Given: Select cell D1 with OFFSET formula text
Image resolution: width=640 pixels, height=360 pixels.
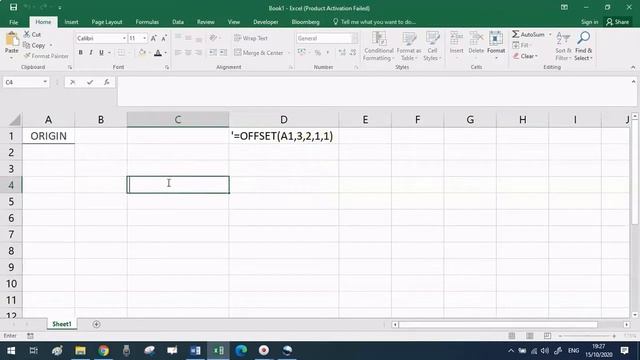Looking at the screenshot, I should [284, 136].
